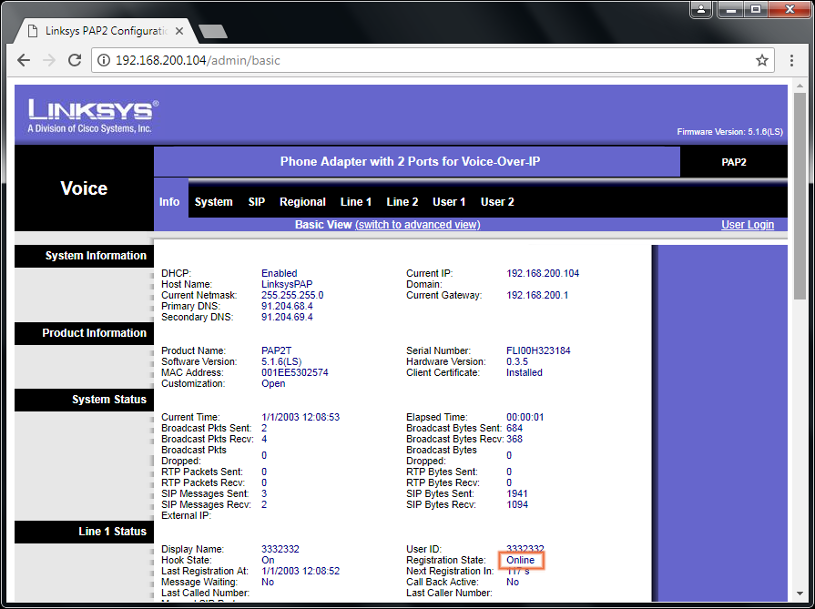Open the Info tab

169,202
